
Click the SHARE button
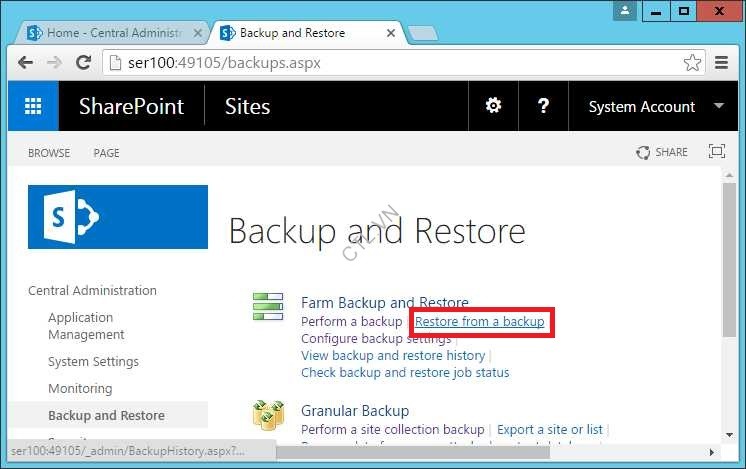point(662,152)
